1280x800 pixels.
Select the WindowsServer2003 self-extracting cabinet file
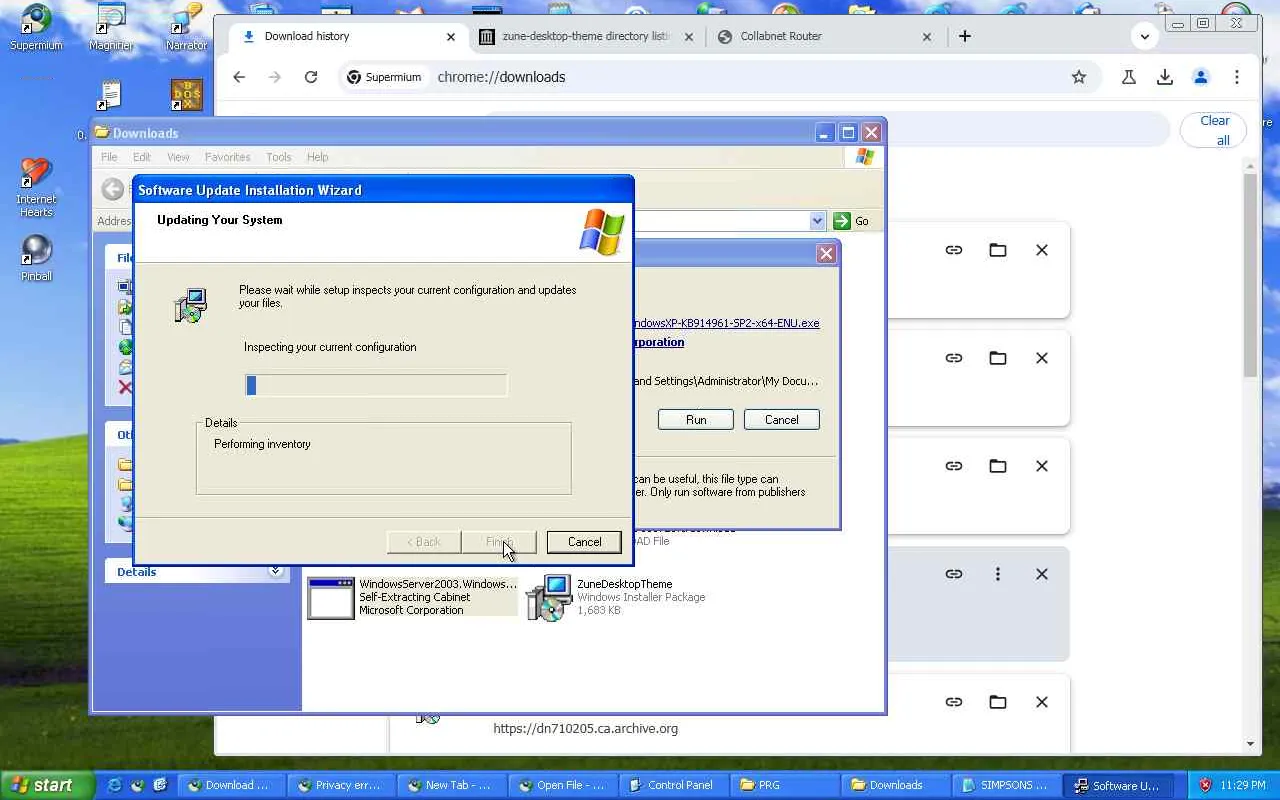411,597
